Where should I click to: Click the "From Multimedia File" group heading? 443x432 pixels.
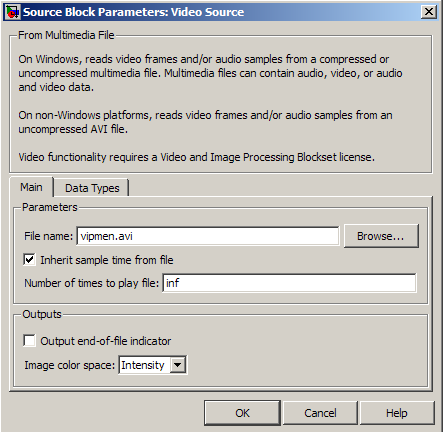tap(66, 35)
